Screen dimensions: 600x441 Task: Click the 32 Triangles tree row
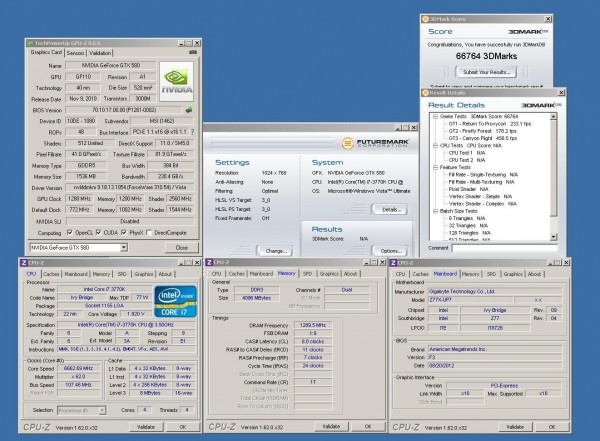click(x=468, y=225)
